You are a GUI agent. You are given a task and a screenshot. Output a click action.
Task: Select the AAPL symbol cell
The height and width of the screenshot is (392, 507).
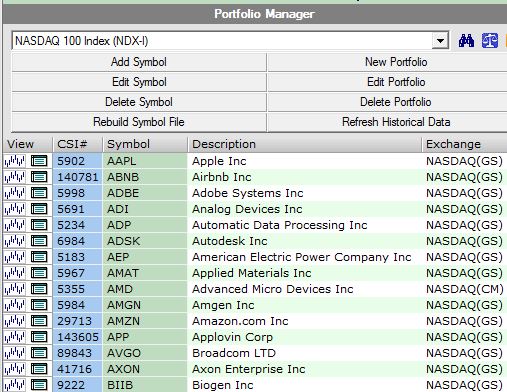tap(145, 161)
